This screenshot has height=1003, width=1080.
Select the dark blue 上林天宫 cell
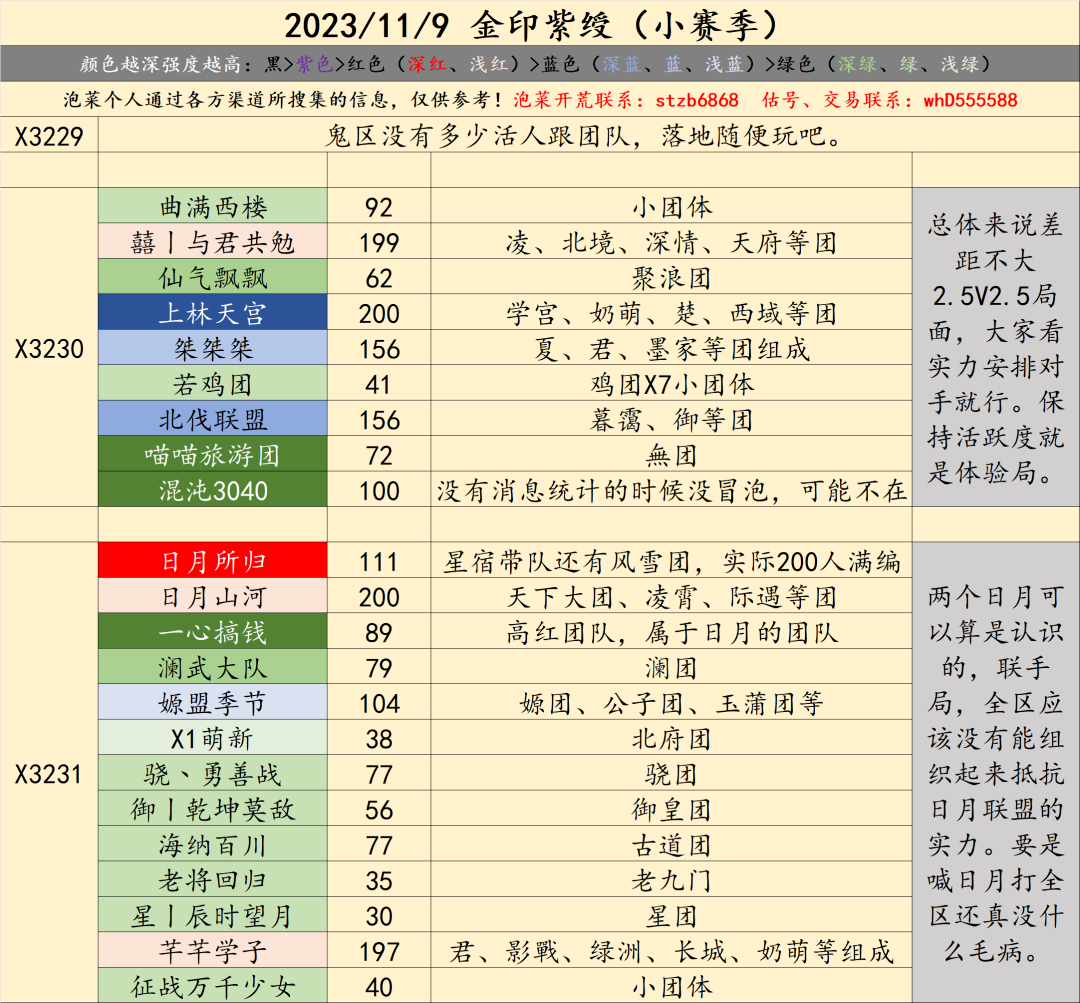point(213,312)
